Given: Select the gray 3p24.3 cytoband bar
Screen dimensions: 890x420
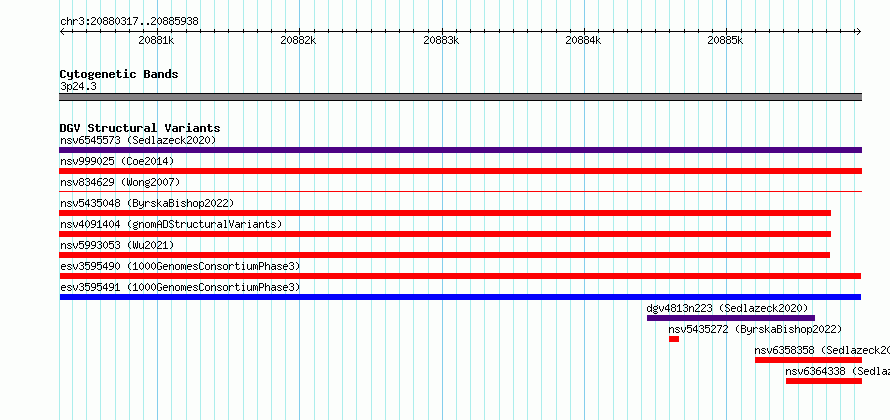Looking at the screenshot, I should click(x=460, y=97).
